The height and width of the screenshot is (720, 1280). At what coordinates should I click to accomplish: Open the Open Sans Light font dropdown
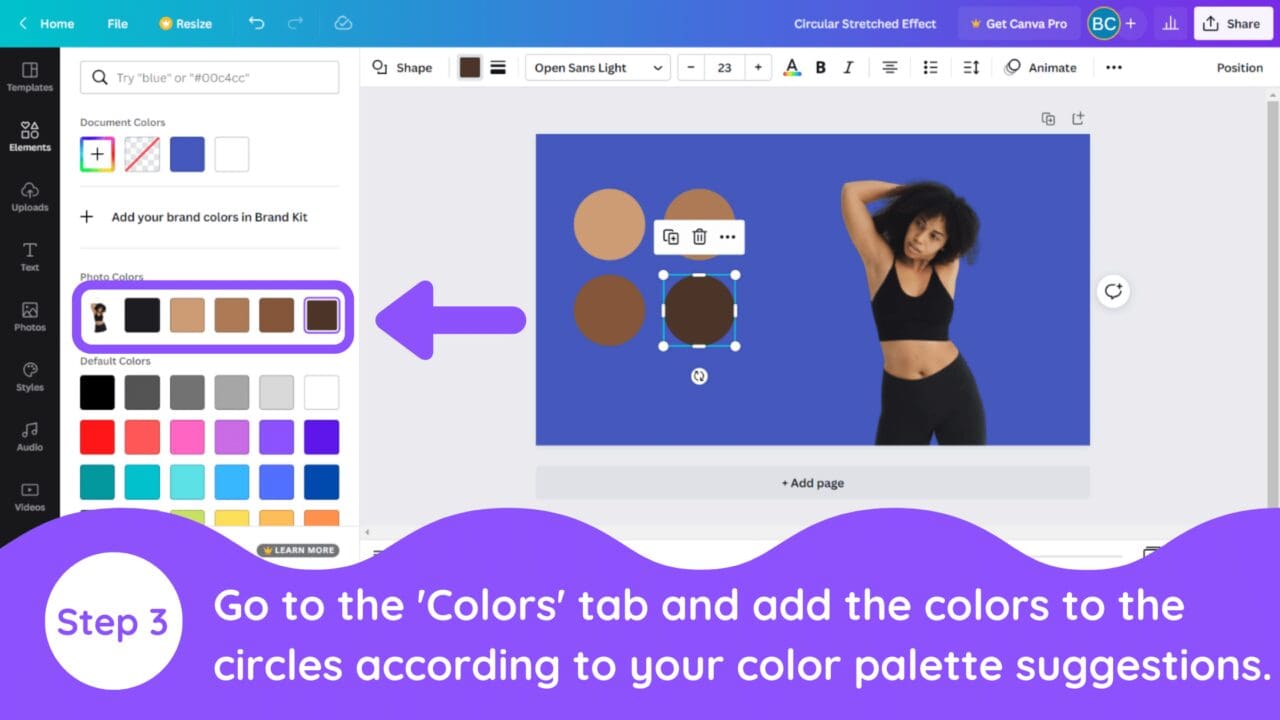[x=597, y=67]
